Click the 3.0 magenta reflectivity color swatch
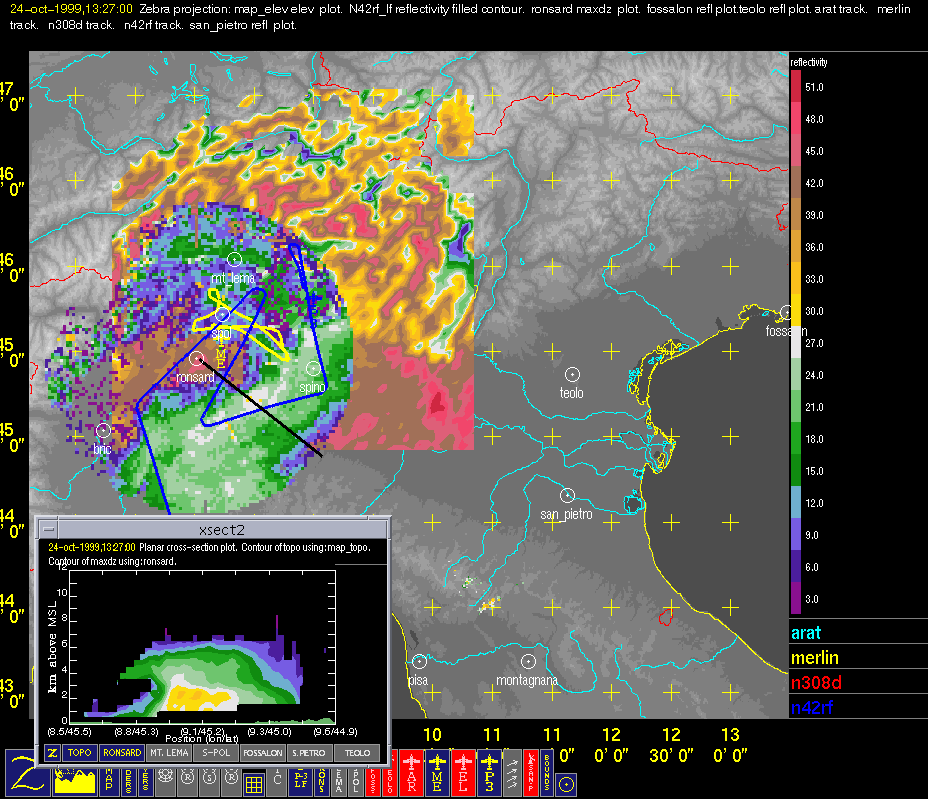The image size is (928, 799). pos(795,599)
